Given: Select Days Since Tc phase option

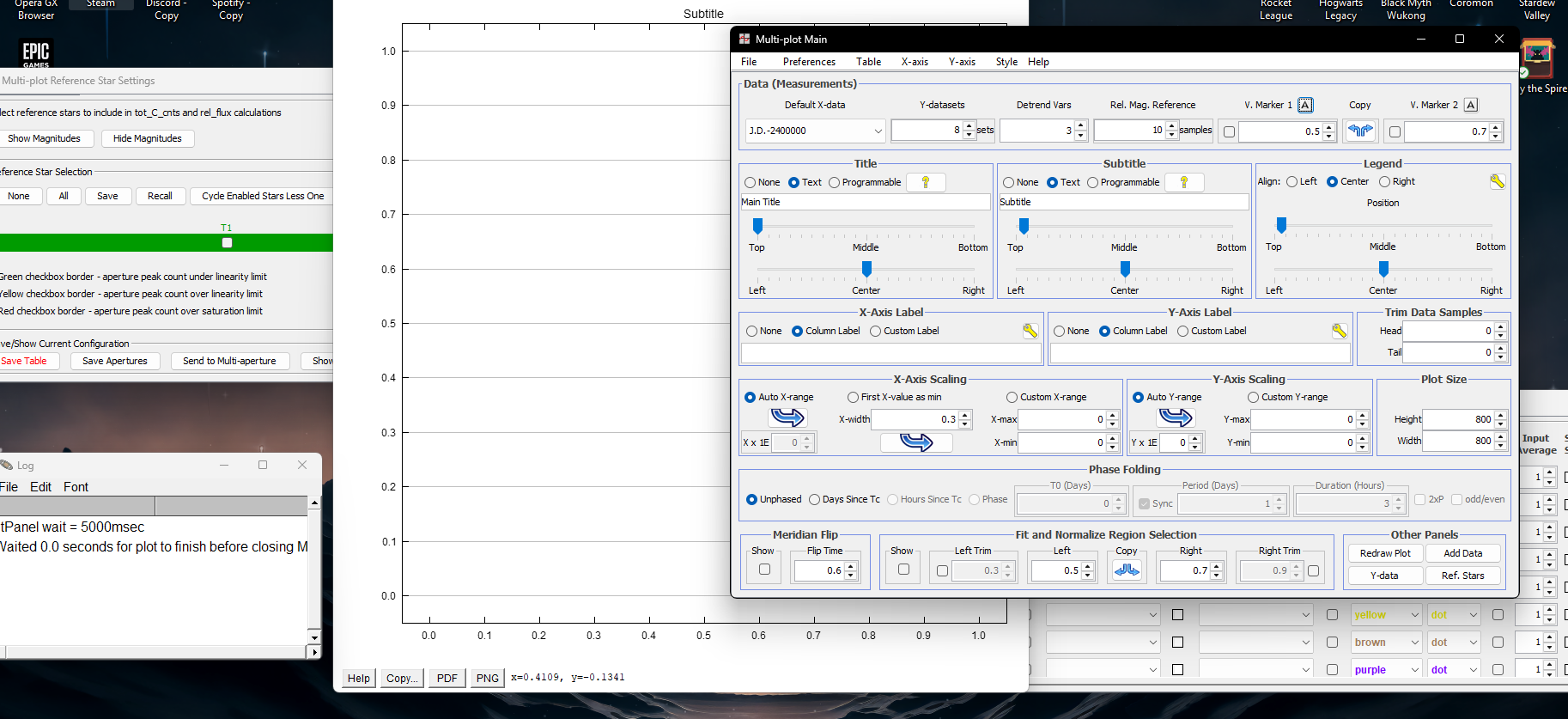Looking at the screenshot, I should point(815,499).
